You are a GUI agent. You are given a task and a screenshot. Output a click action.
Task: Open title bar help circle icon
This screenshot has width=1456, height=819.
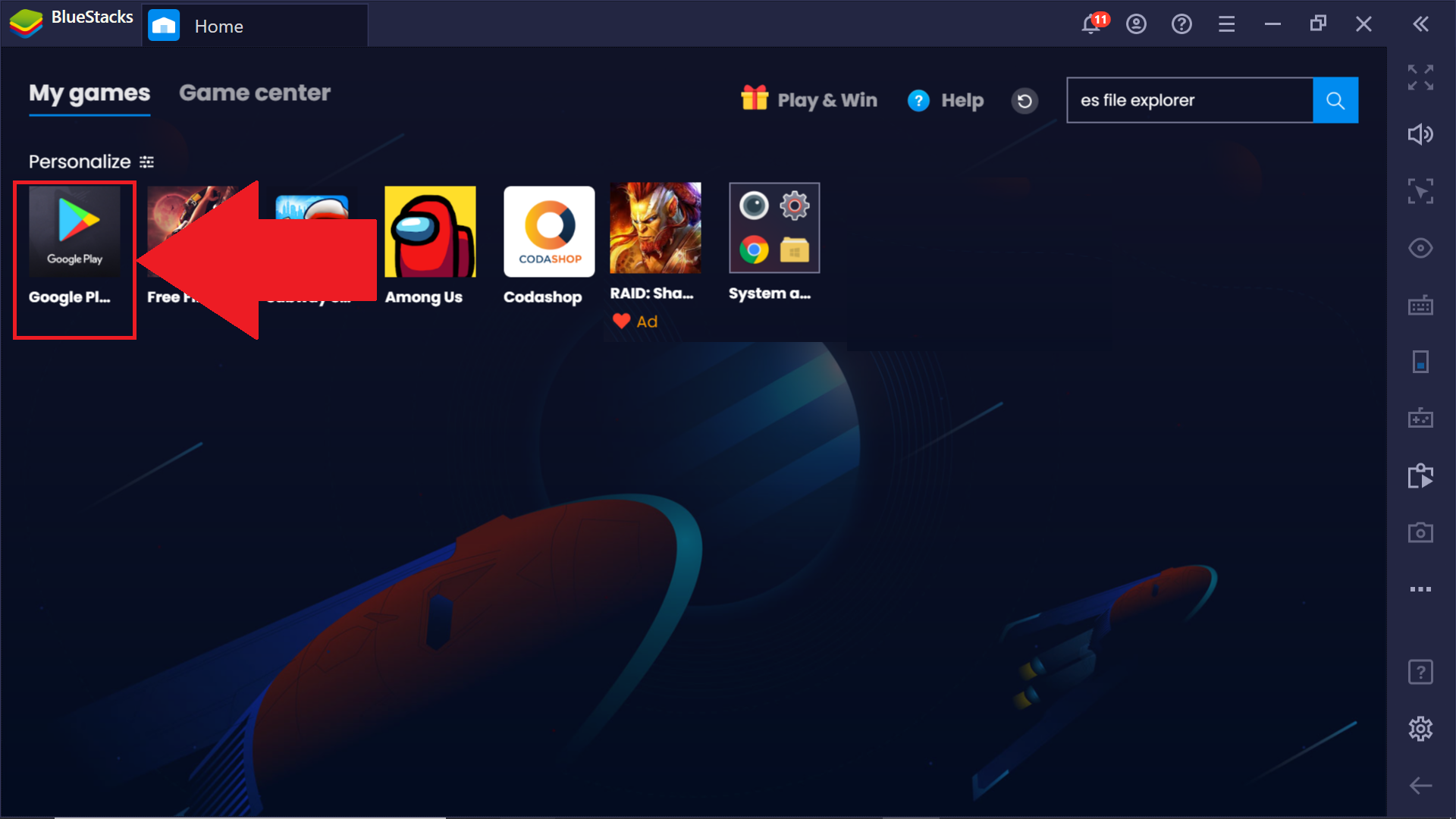click(1181, 24)
